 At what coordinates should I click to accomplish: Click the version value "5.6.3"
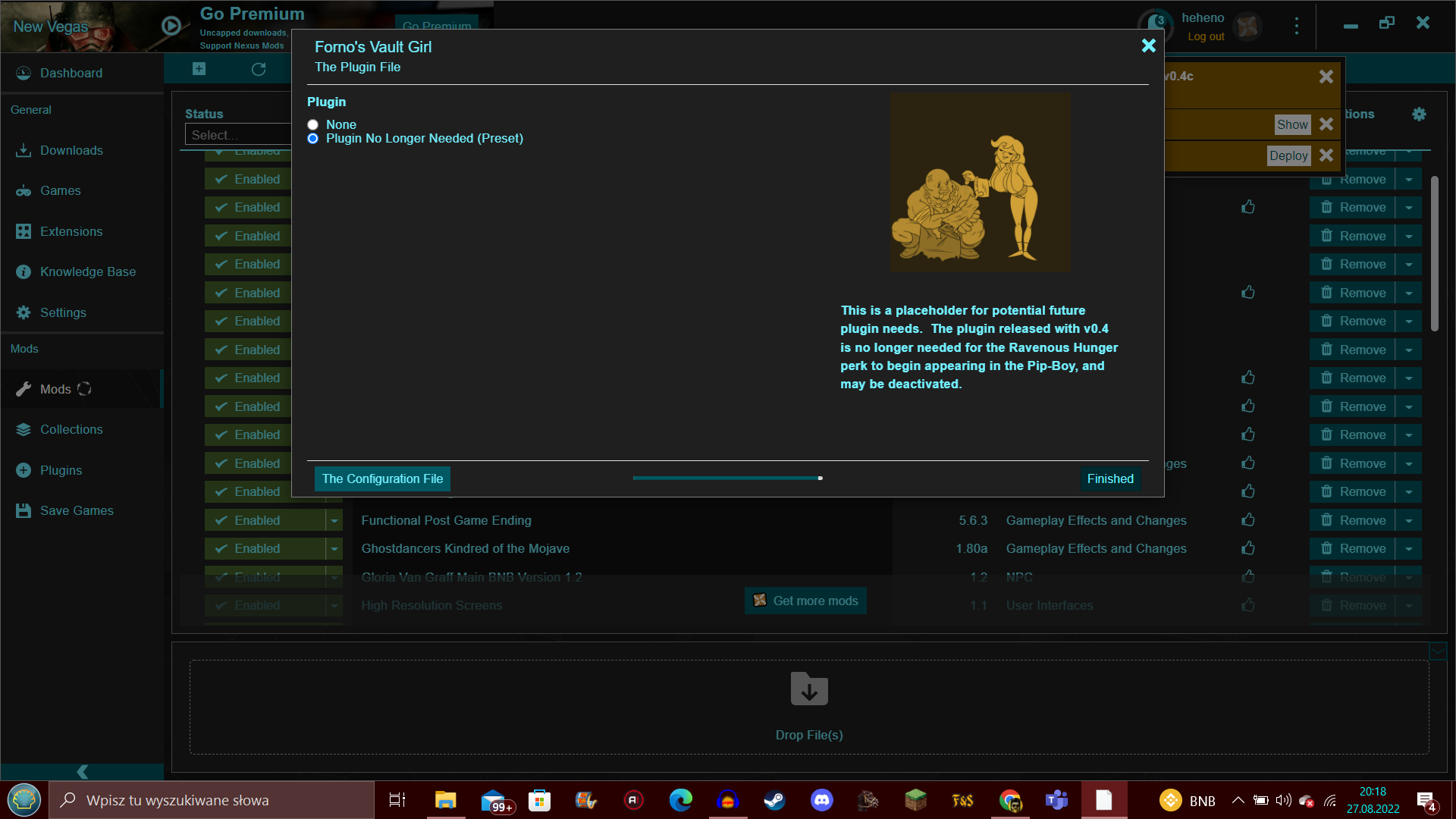[x=973, y=520]
